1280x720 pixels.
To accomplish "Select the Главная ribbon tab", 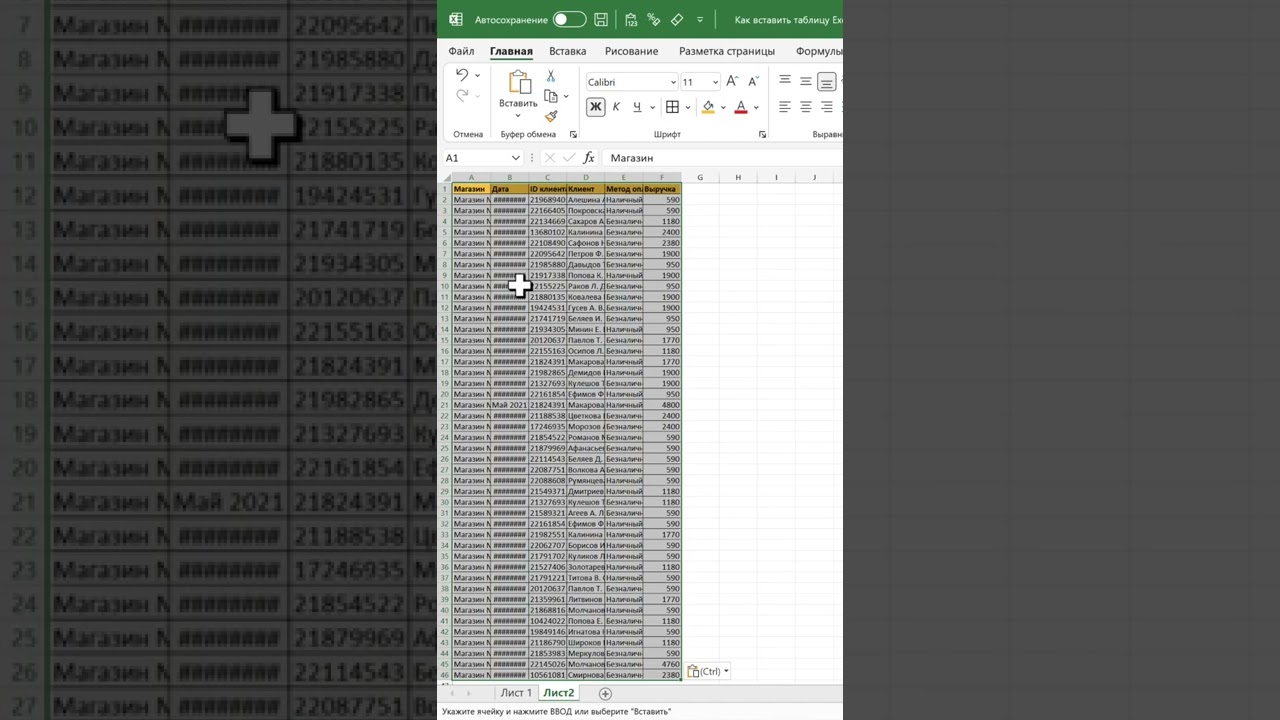I will 511,51.
